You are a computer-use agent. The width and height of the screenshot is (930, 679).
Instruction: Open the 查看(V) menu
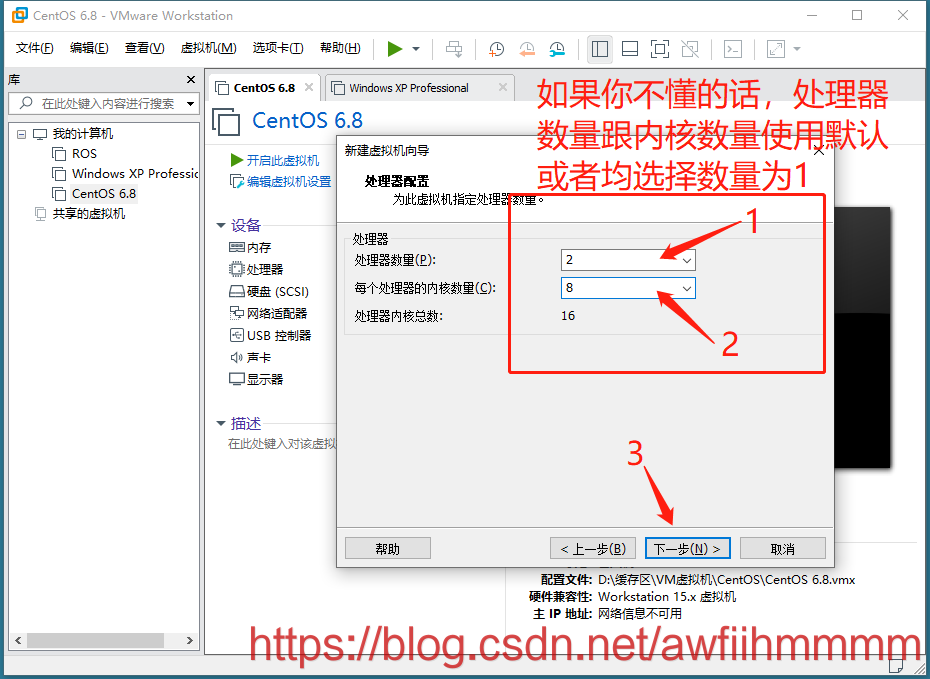[145, 48]
